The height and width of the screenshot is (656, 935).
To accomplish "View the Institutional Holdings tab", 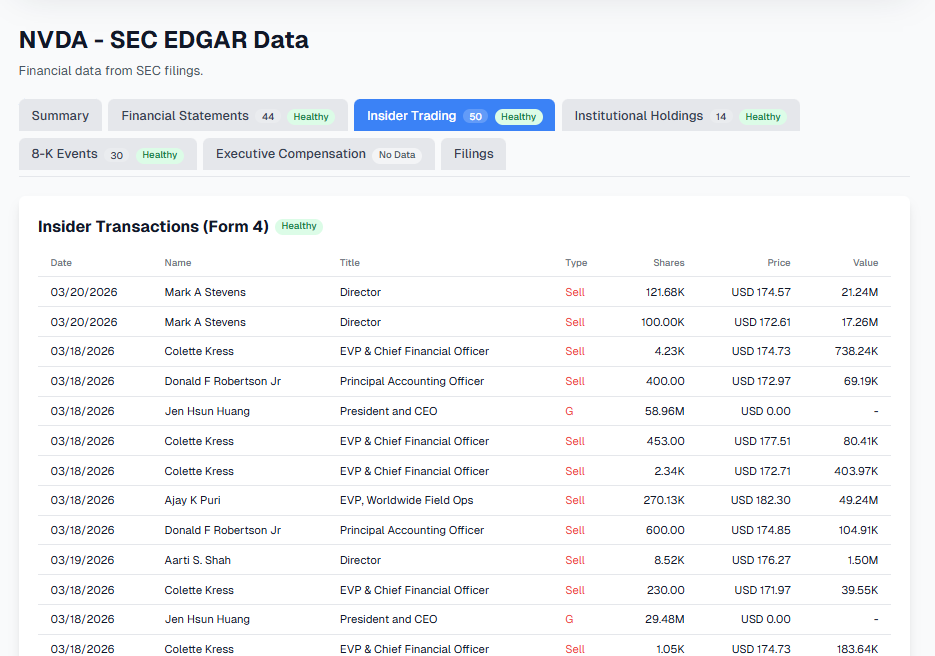I will pyautogui.click(x=640, y=115).
